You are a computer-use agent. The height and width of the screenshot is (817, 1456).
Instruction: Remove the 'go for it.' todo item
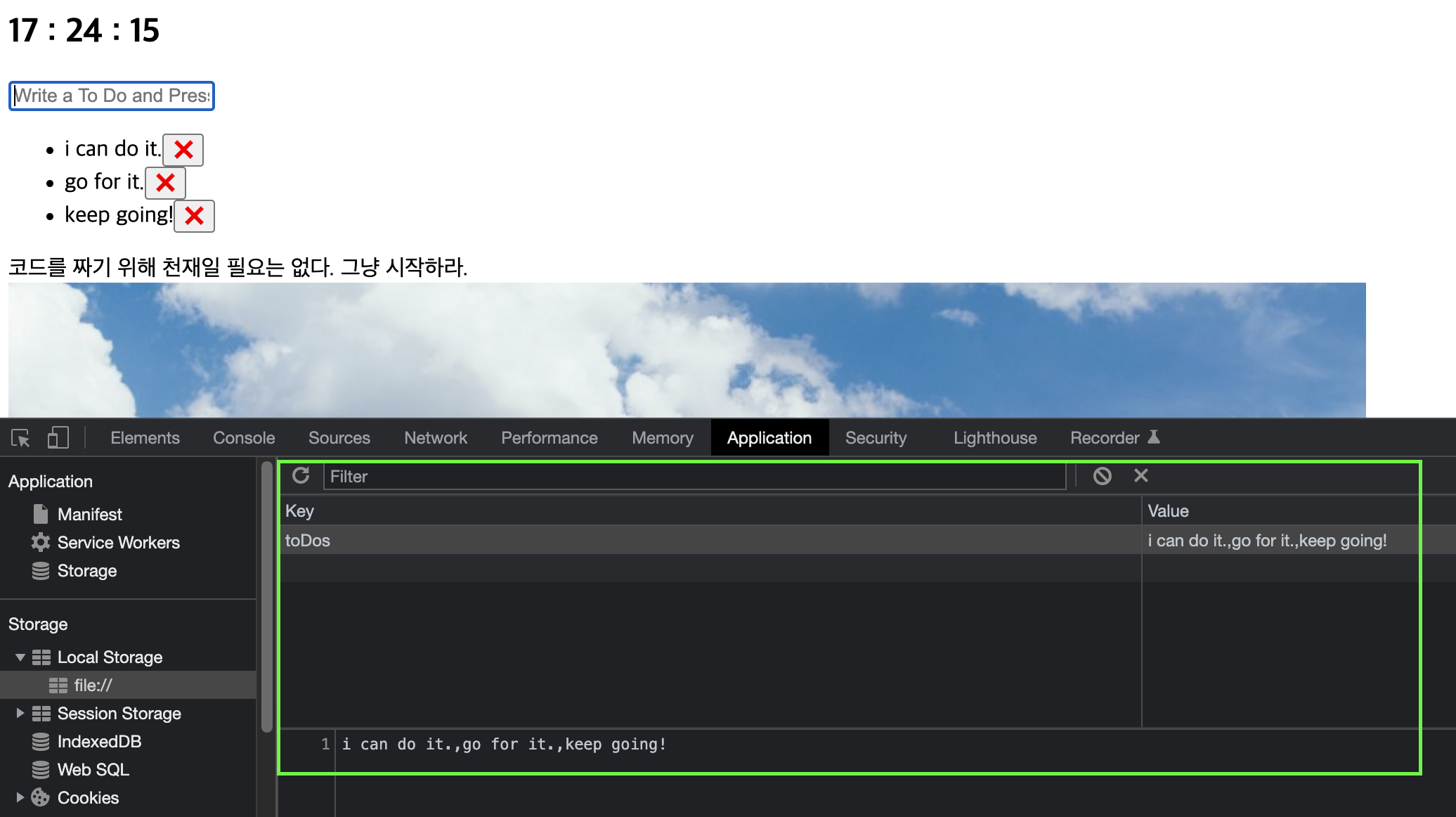coord(165,183)
